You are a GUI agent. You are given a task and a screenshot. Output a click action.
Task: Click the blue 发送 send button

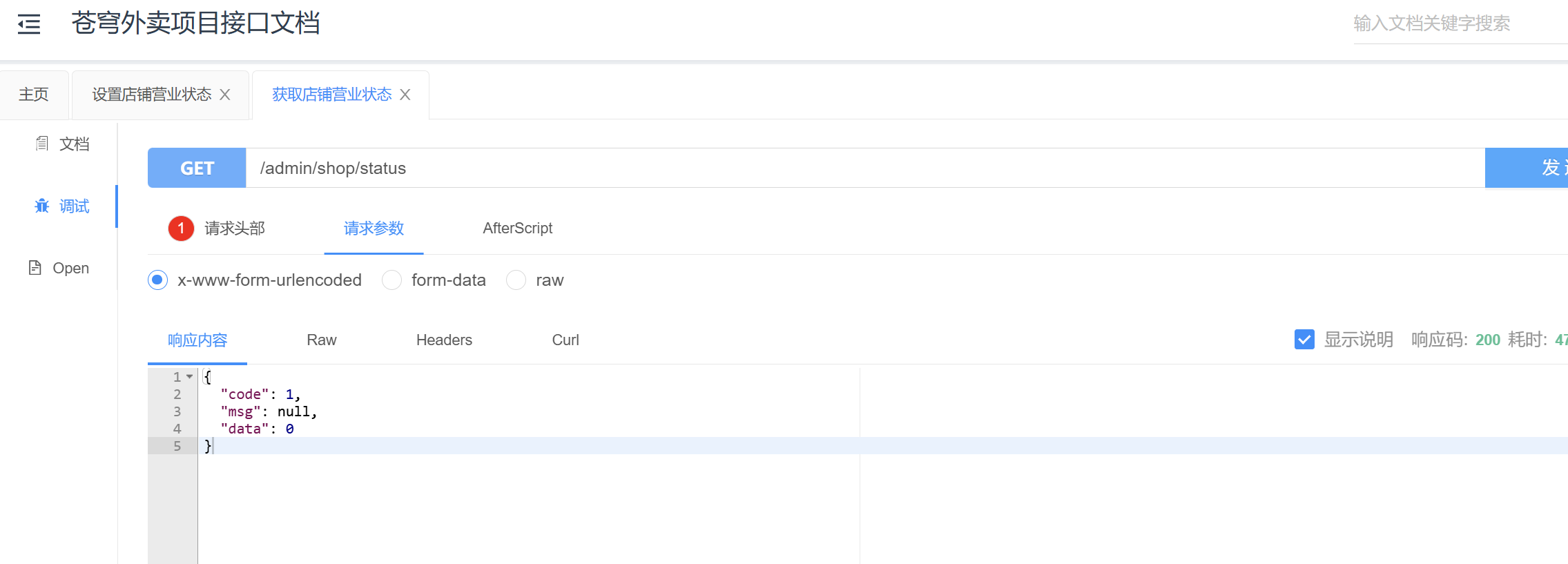click(1526, 168)
